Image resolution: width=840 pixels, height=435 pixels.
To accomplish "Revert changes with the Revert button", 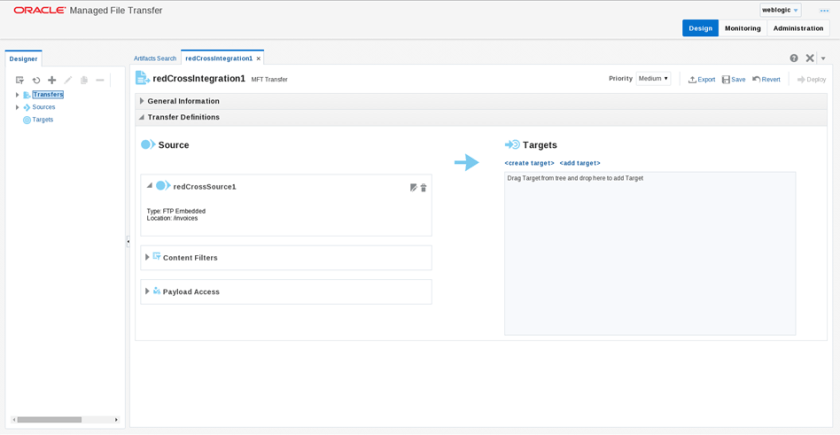I will (766, 79).
